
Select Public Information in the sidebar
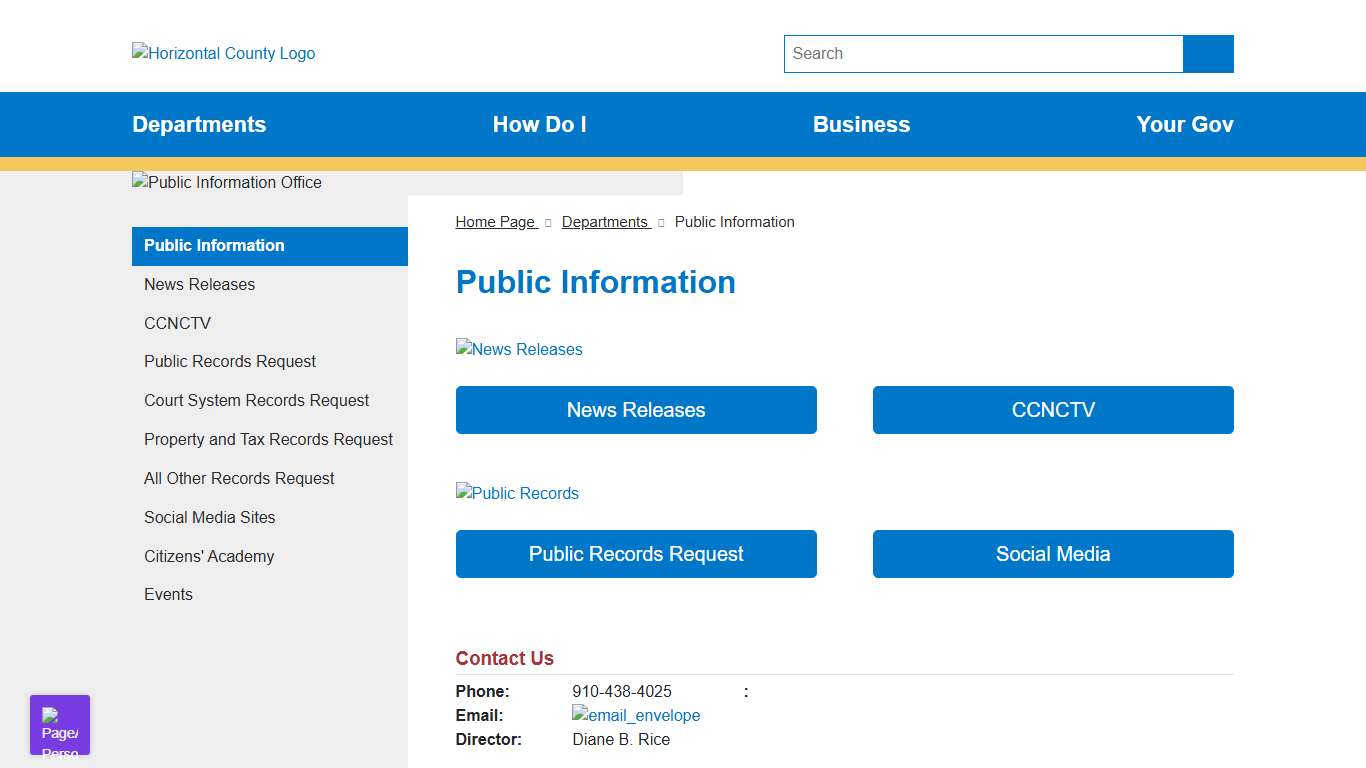click(214, 246)
